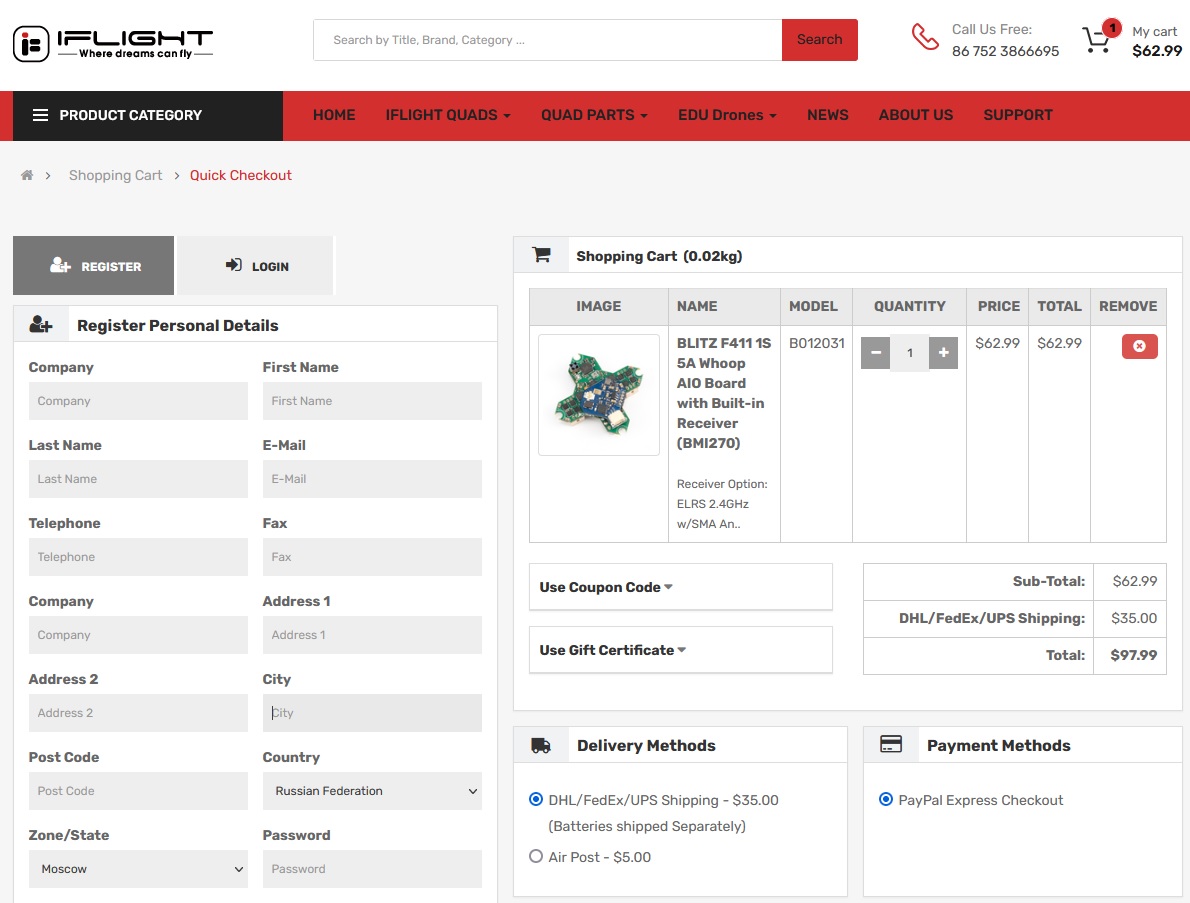Click Sub-Total $62.99 value
The image size is (1190, 903).
pos(1135,581)
